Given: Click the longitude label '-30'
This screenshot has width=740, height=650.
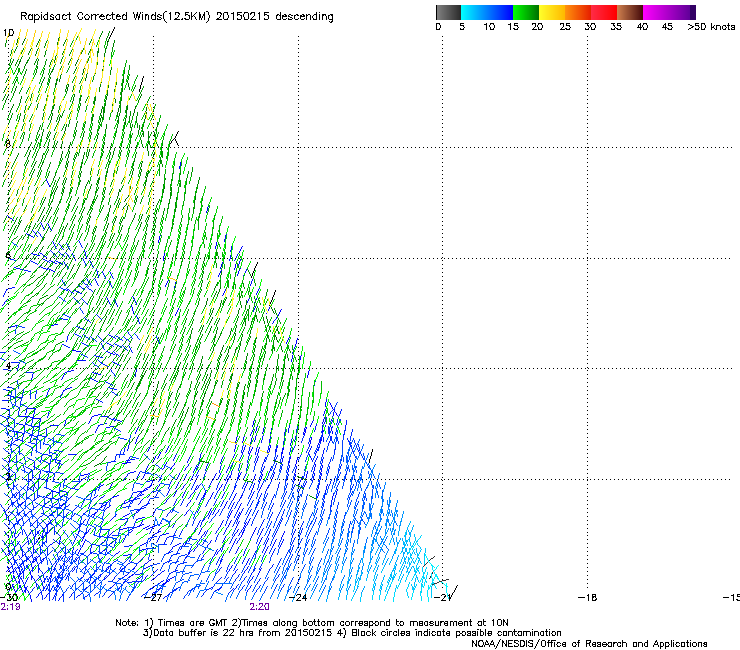Looking at the screenshot, I should tap(8, 597).
